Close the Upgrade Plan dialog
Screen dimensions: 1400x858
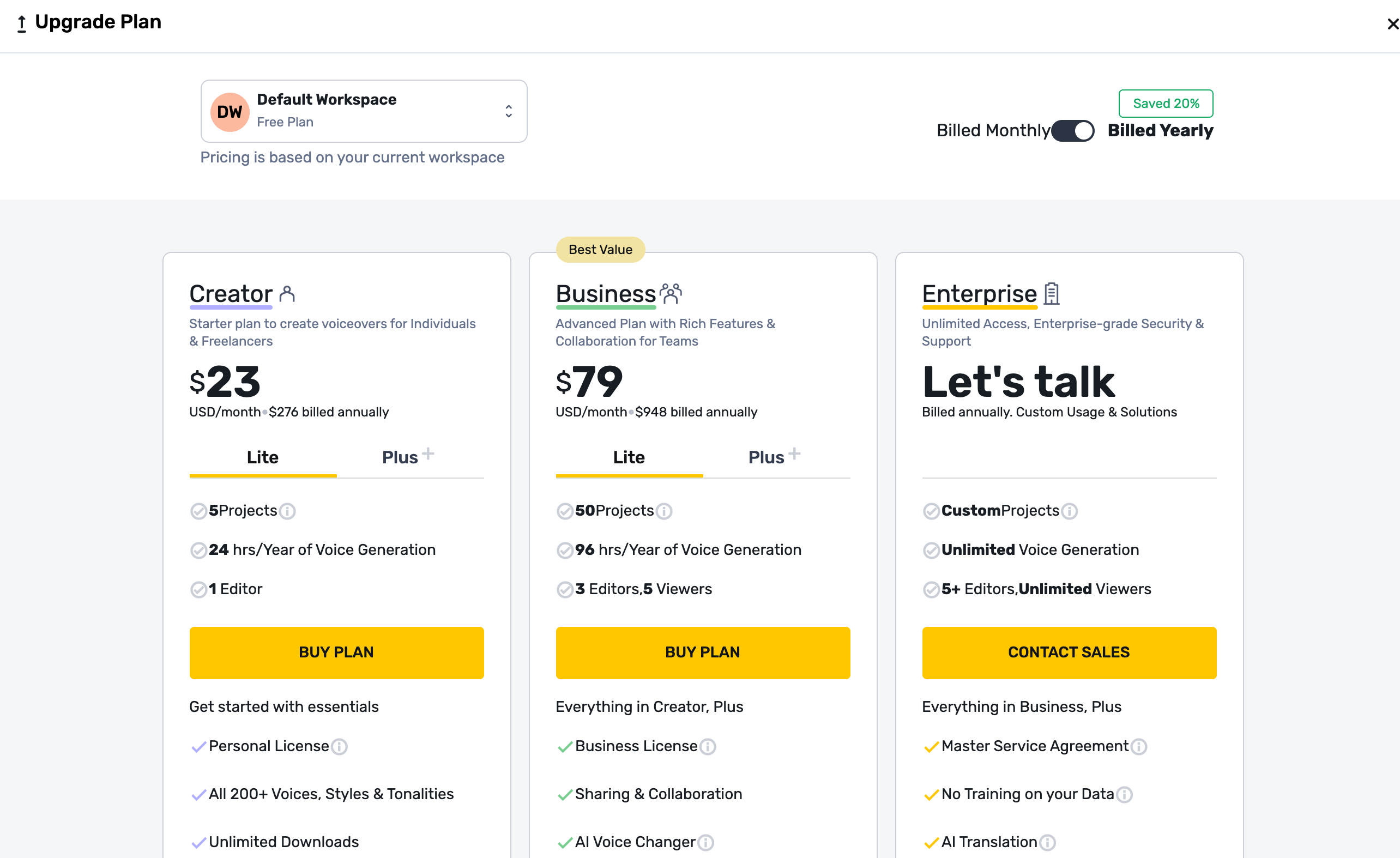1391,24
